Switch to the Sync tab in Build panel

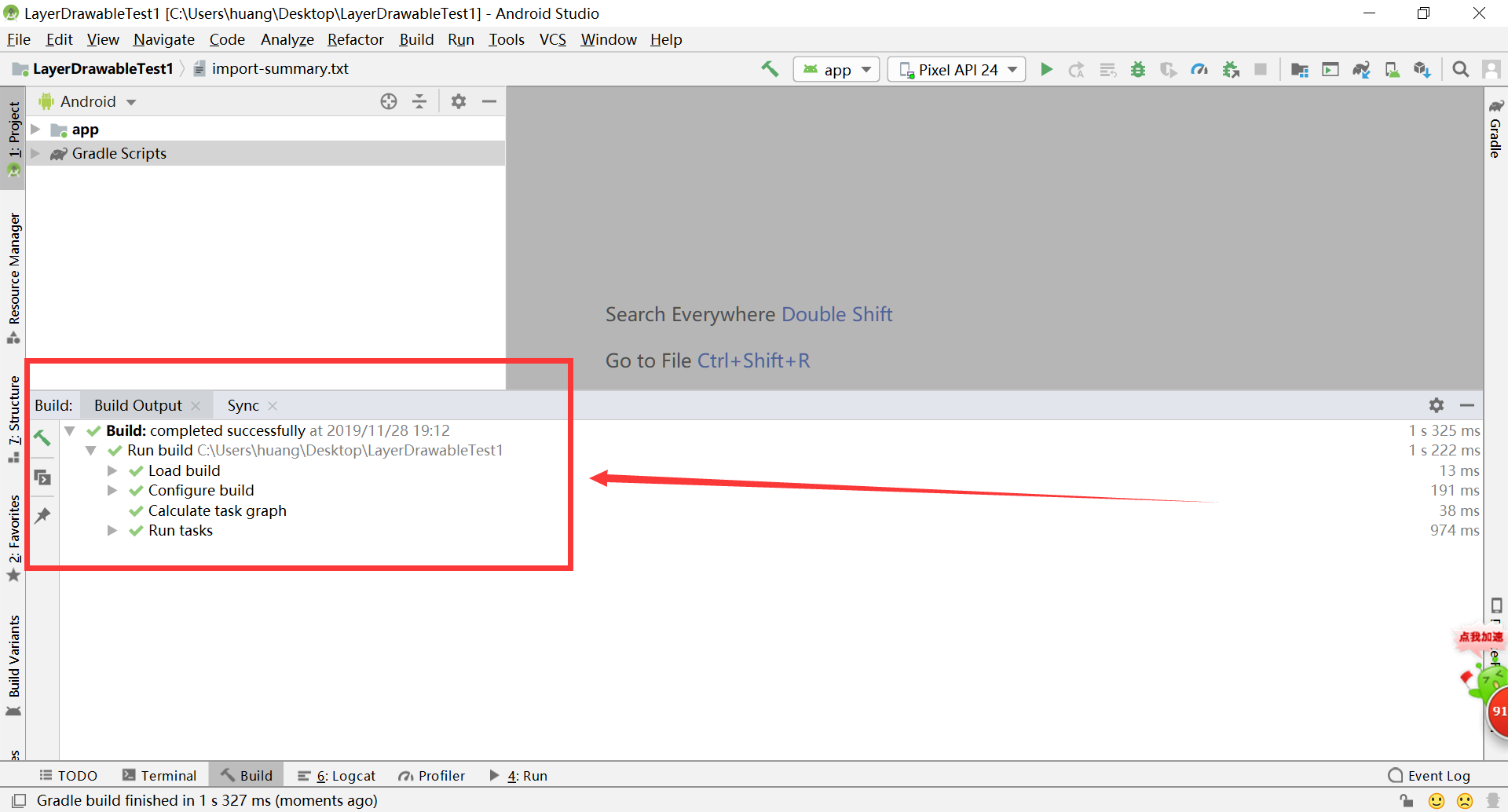[x=242, y=405]
